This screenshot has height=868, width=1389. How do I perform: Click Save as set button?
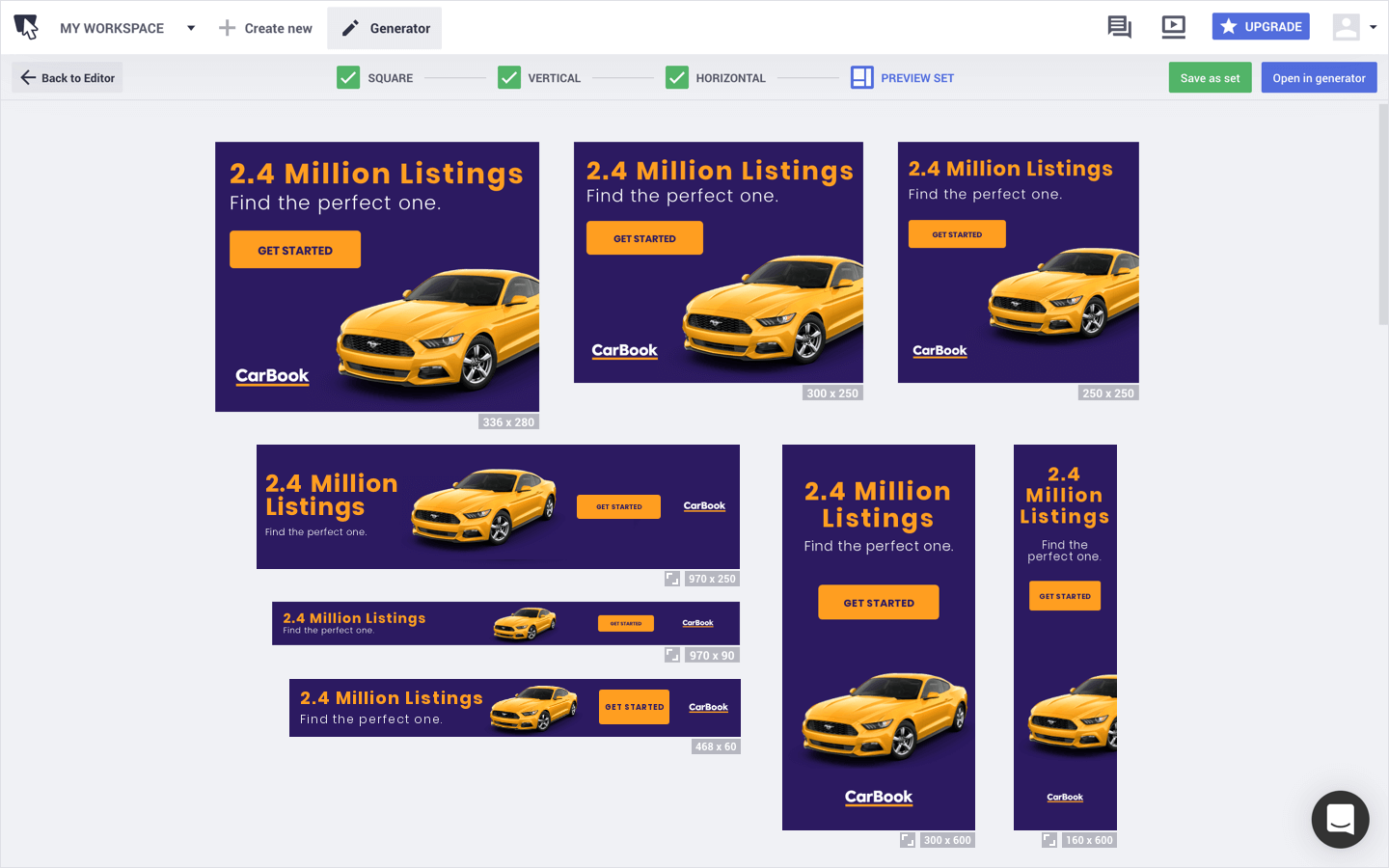pos(1211,78)
